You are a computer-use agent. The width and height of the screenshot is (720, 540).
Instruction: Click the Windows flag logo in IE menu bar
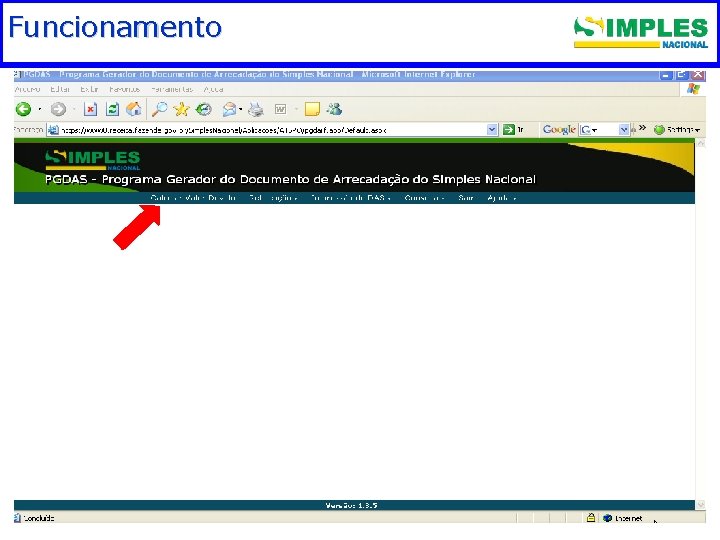[x=693, y=89]
